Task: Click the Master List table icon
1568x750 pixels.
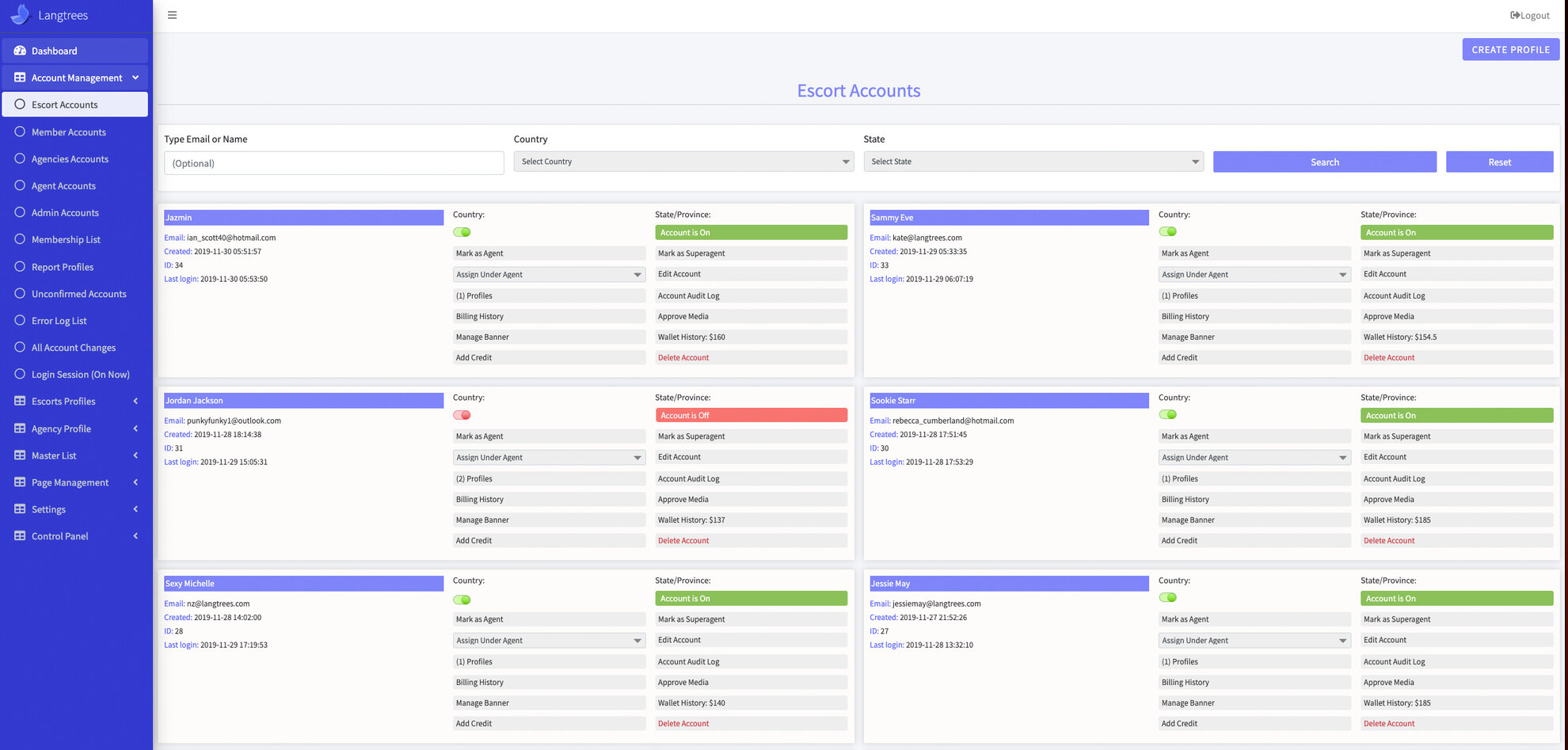Action: (20, 455)
